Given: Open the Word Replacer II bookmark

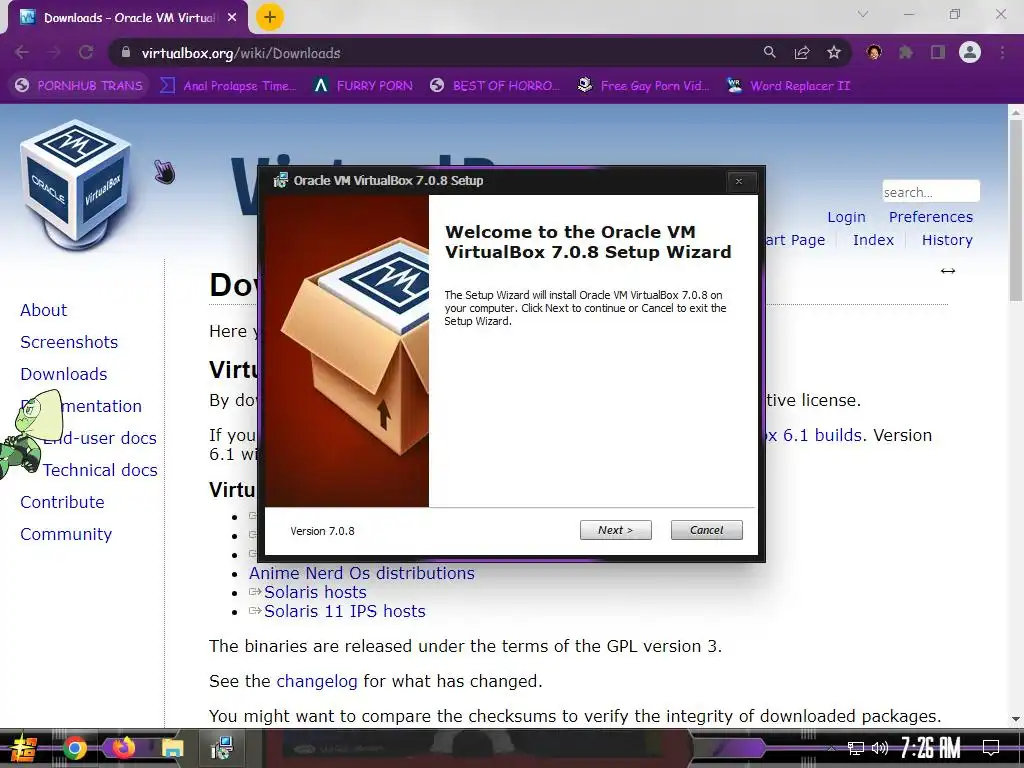Looking at the screenshot, I should point(788,86).
